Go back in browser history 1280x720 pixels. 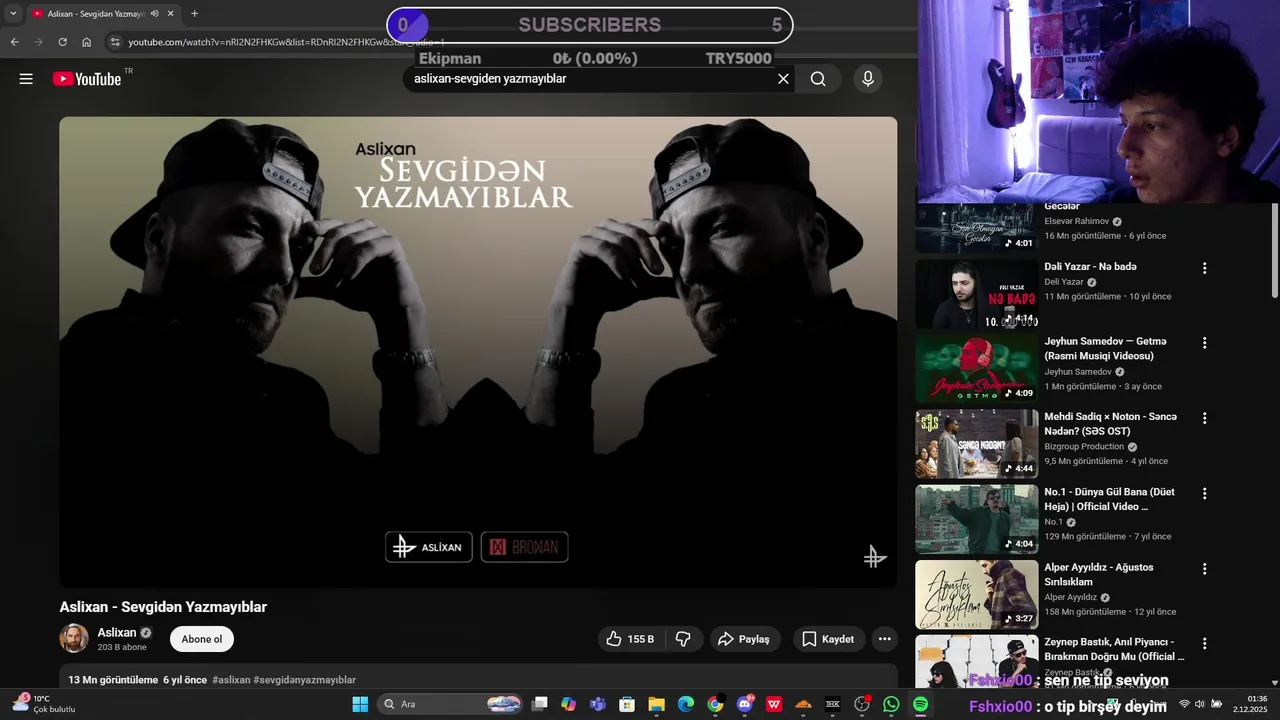coord(14,42)
